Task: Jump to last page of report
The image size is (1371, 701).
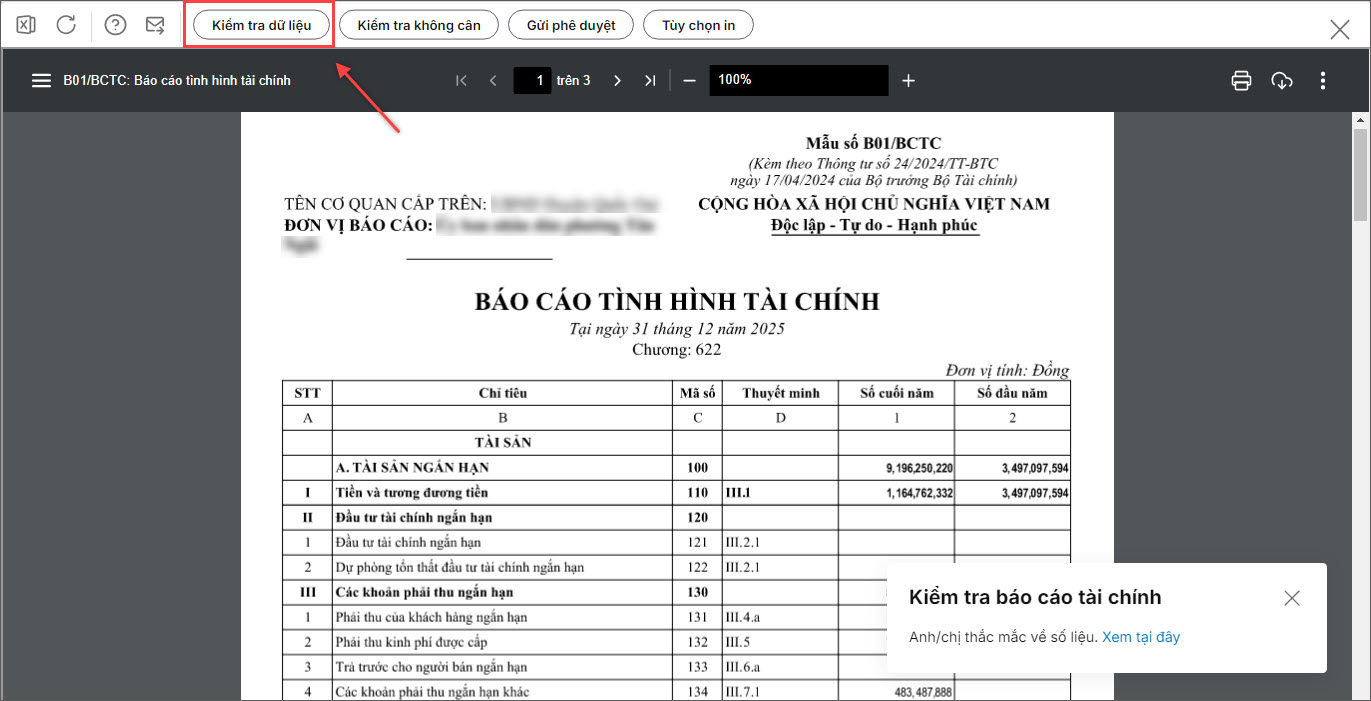Action: (650, 80)
